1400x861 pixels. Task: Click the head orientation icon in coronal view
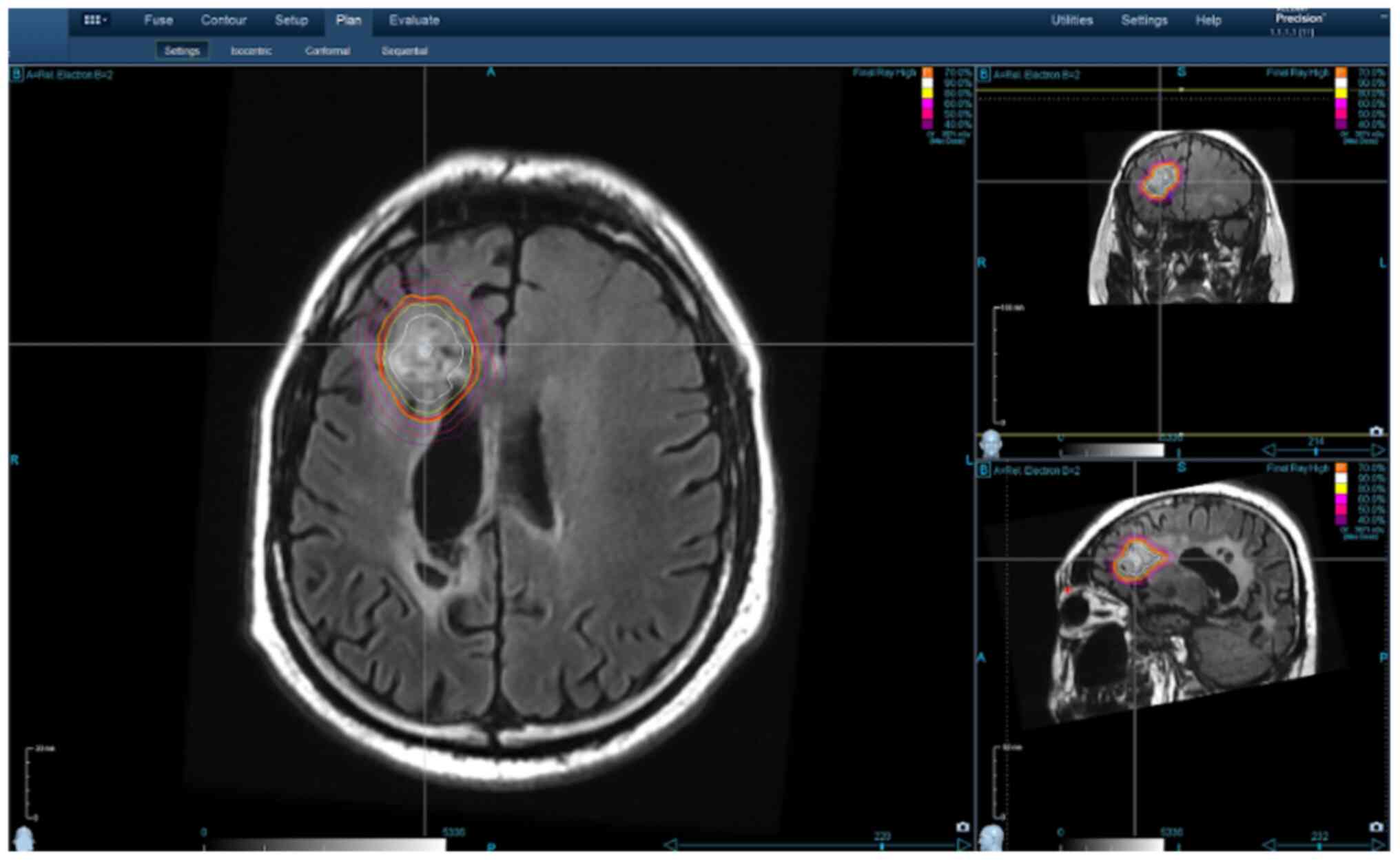(x=991, y=442)
